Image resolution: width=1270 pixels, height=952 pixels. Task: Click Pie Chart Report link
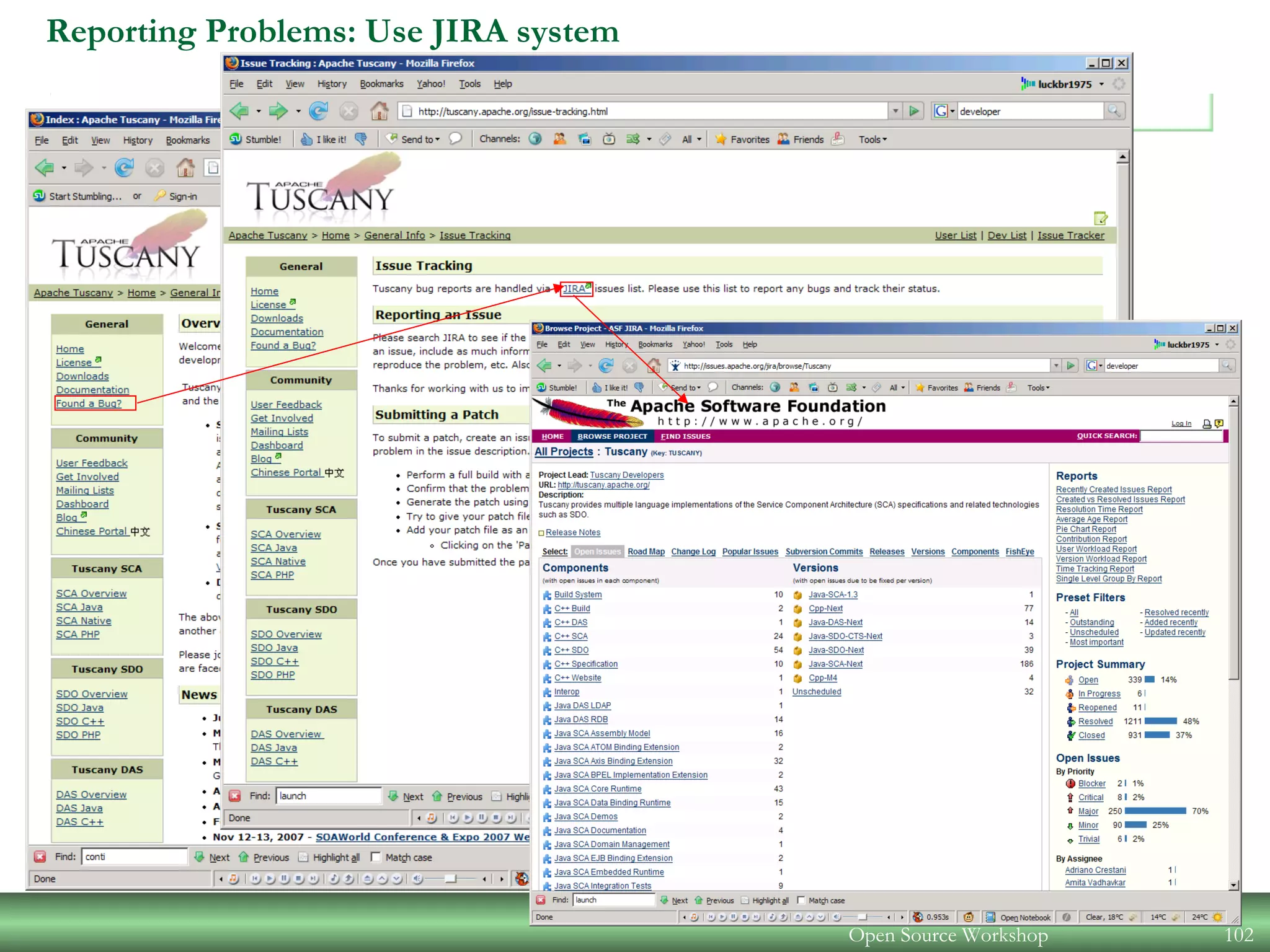click(x=1086, y=529)
